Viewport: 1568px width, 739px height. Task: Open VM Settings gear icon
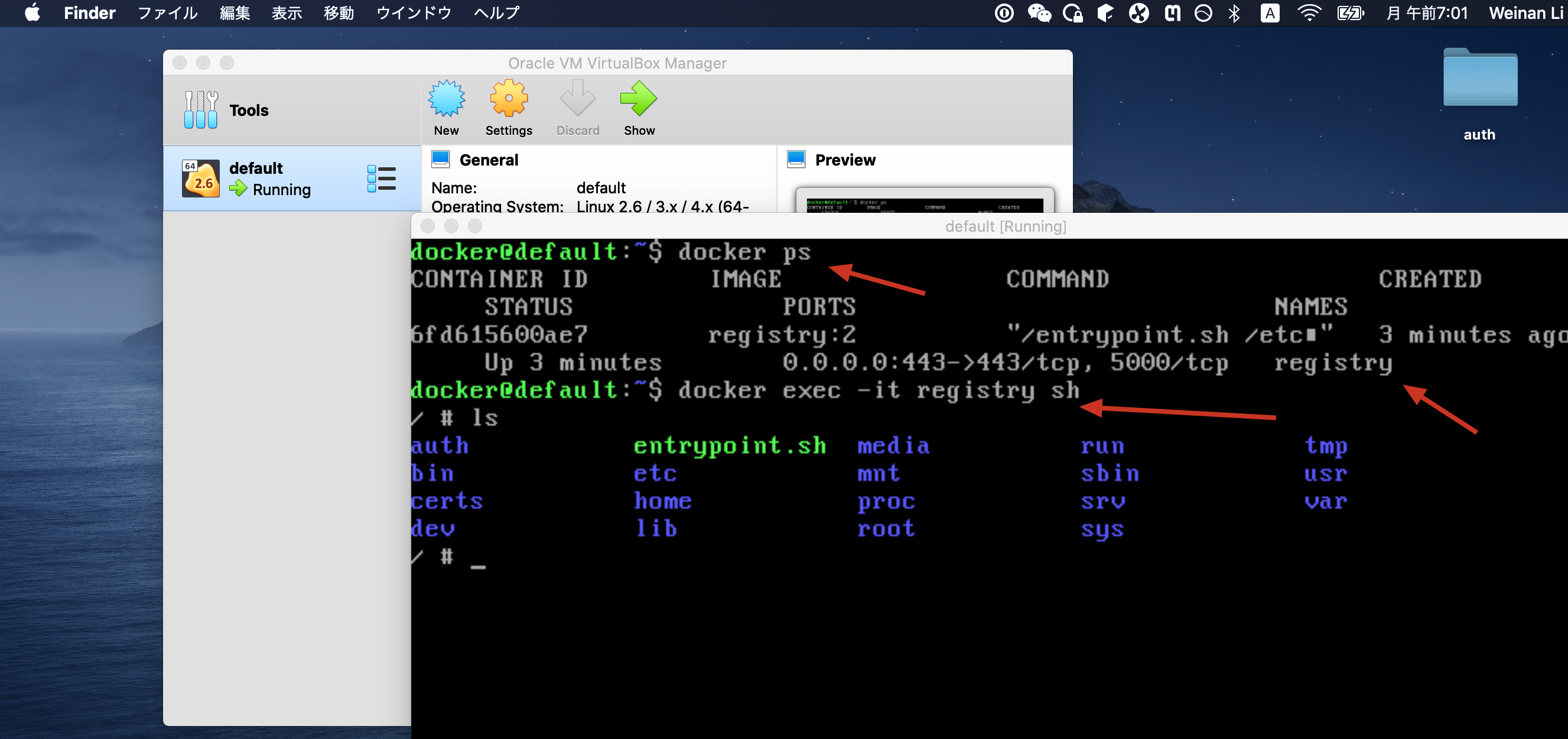(x=508, y=99)
